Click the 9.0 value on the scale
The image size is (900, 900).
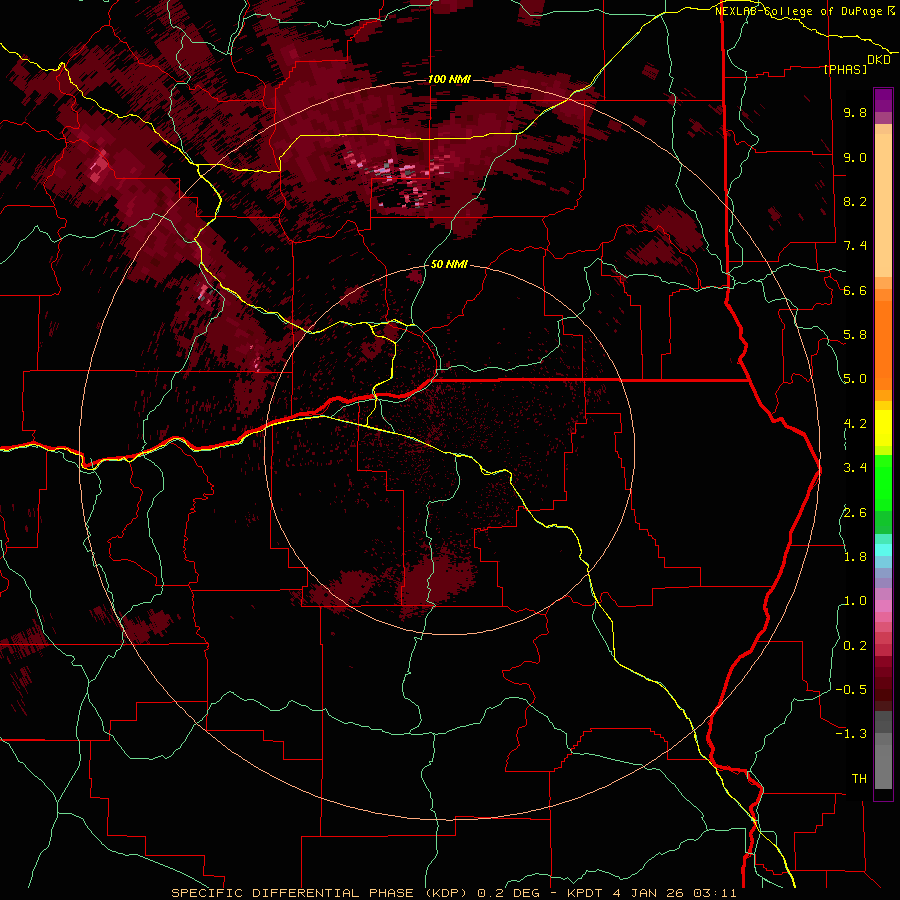(855, 157)
